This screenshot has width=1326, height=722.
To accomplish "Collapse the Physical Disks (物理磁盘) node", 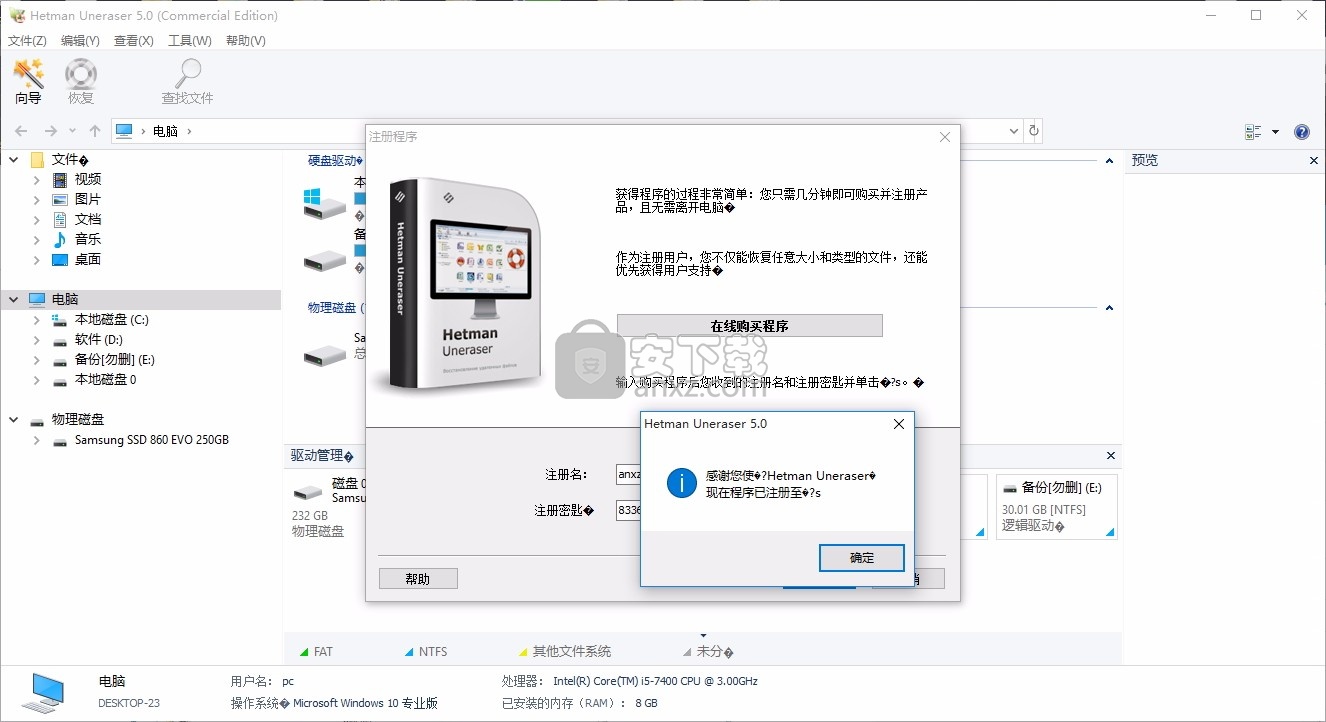I will click(x=14, y=419).
